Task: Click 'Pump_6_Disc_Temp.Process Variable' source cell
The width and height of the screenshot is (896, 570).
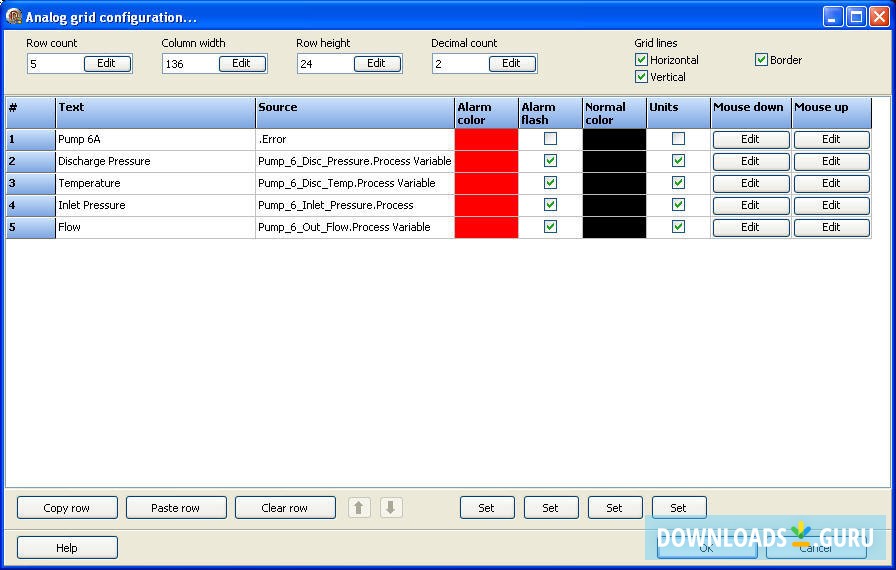Action: click(355, 183)
